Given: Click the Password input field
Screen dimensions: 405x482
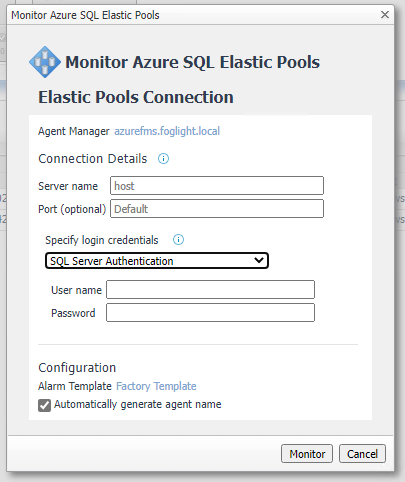Looking at the screenshot, I should click(x=210, y=313).
